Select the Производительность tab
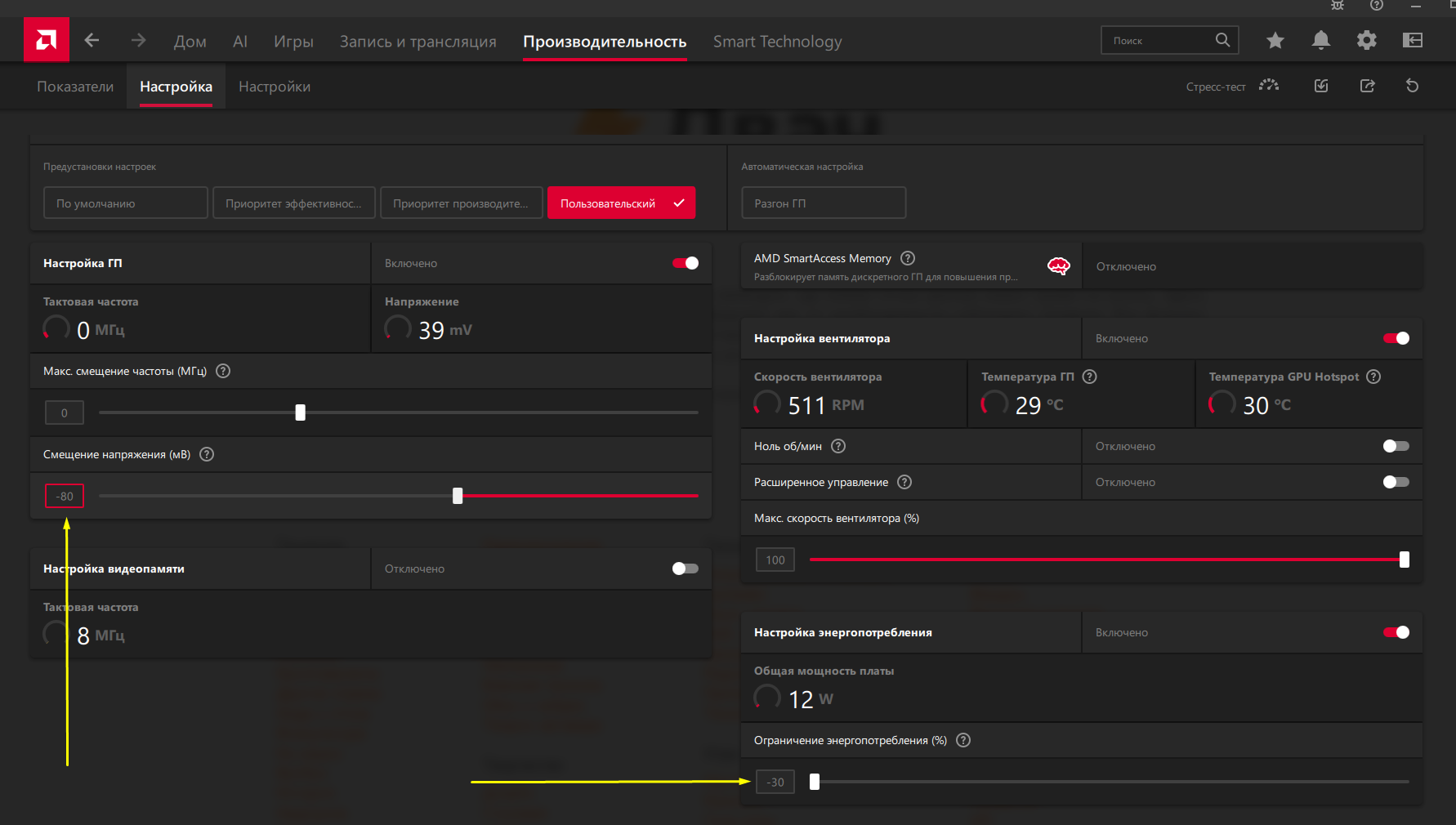 pyautogui.click(x=605, y=42)
